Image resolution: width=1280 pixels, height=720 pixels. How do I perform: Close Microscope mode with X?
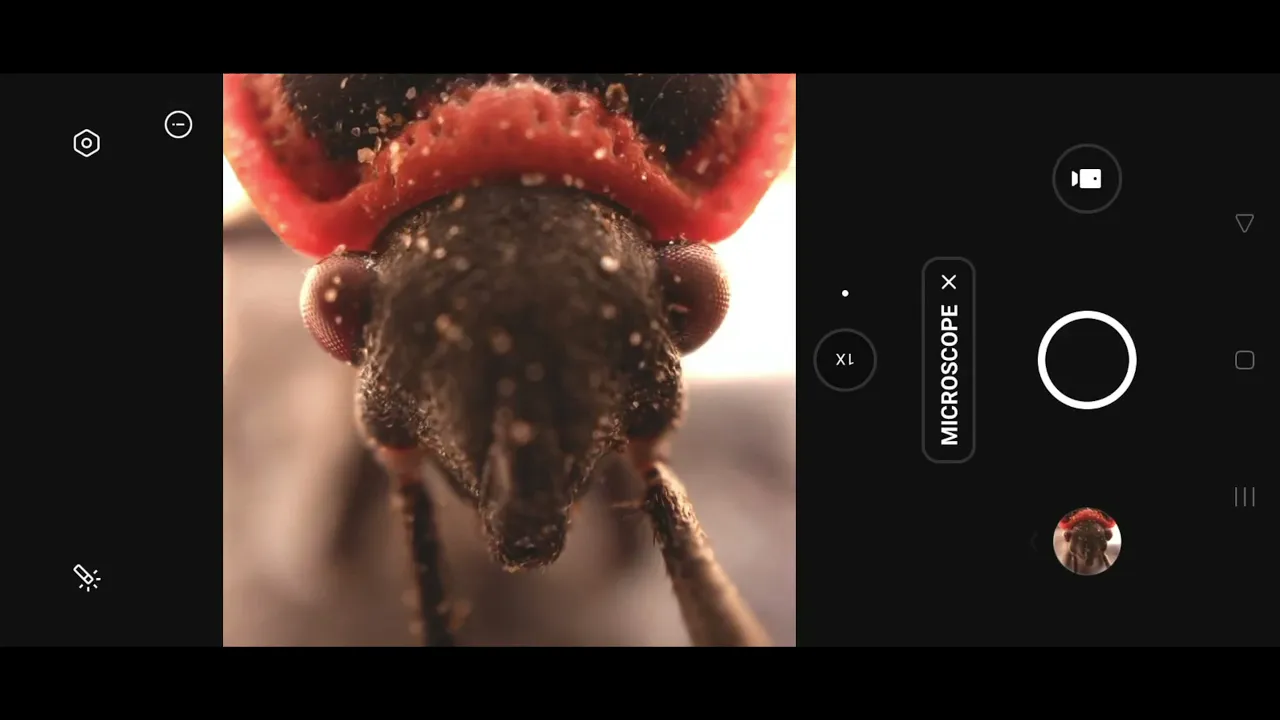(949, 282)
